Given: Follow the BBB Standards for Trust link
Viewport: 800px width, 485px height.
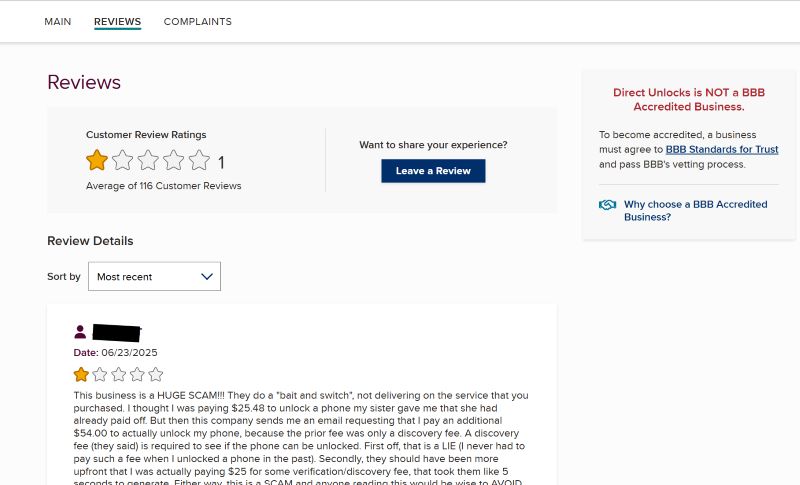Looking at the screenshot, I should coord(722,150).
